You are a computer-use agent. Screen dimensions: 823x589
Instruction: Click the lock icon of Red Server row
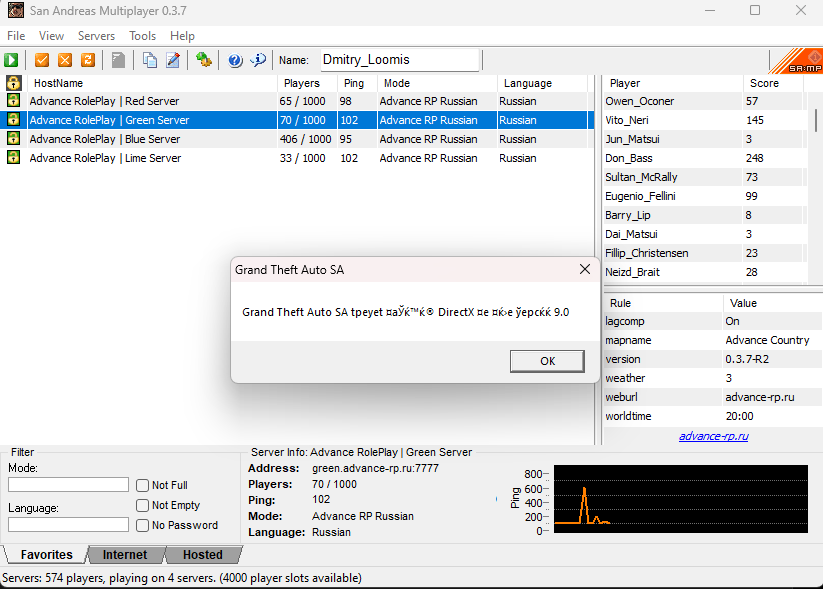(x=13, y=100)
